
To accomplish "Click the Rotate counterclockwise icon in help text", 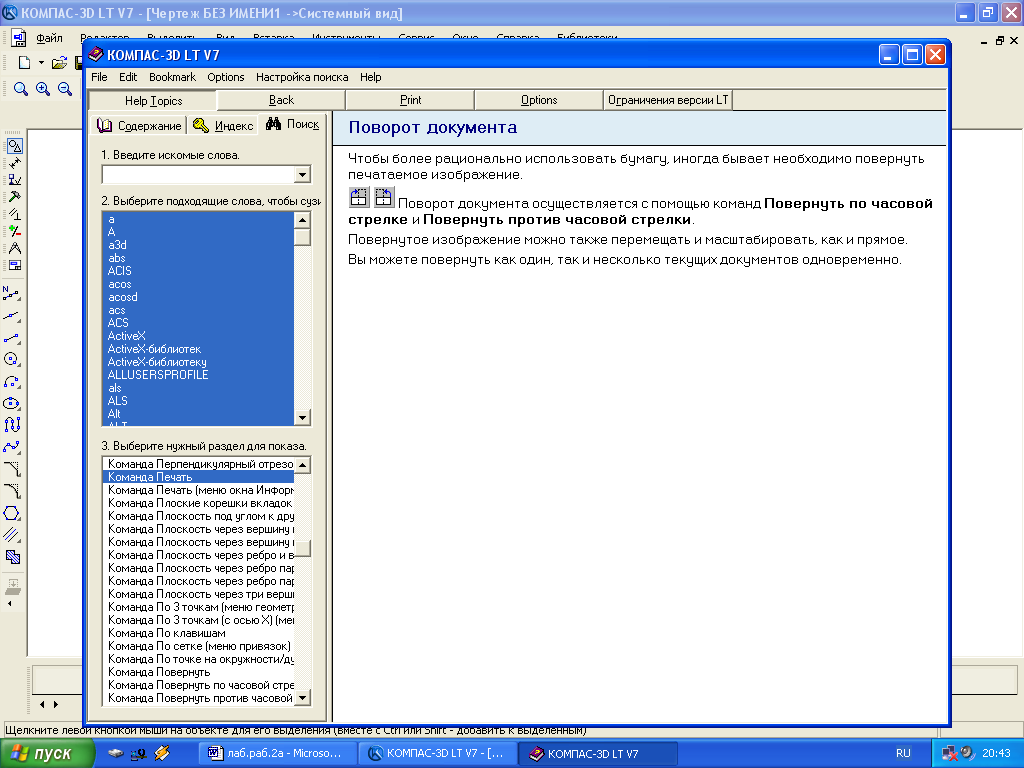I will point(383,197).
